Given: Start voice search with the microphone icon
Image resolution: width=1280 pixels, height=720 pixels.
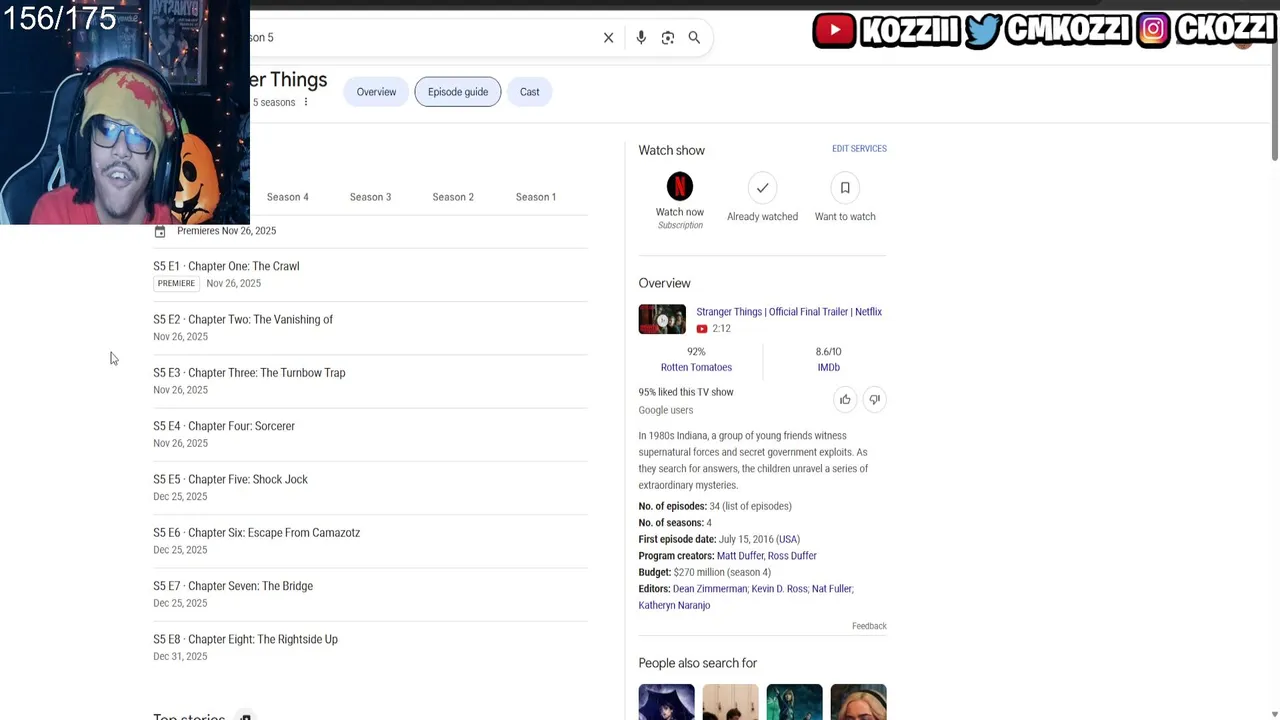Looking at the screenshot, I should pos(641,38).
